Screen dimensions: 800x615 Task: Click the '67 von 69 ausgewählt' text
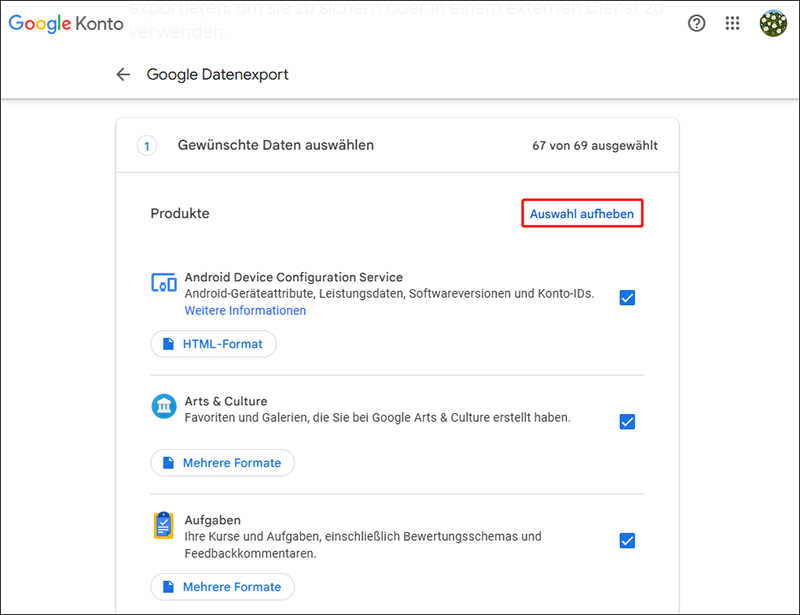(595, 145)
